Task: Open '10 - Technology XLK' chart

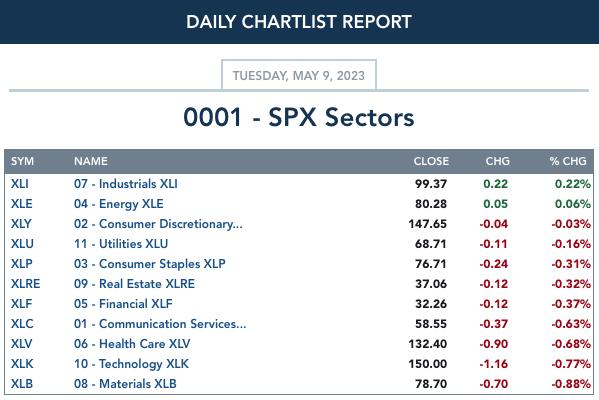Action: pos(131,364)
